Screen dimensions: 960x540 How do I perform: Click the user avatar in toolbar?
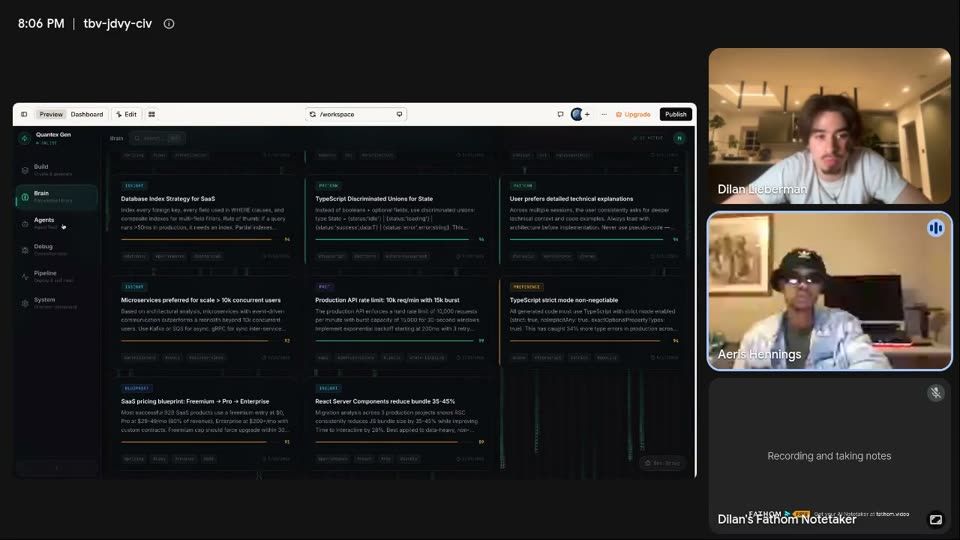576,114
